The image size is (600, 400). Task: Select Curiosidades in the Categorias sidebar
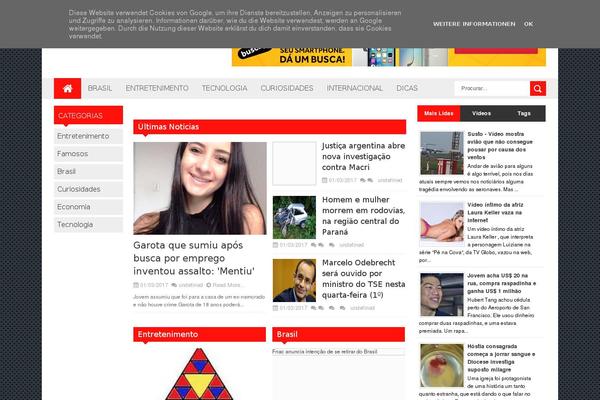tap(88, 189)
